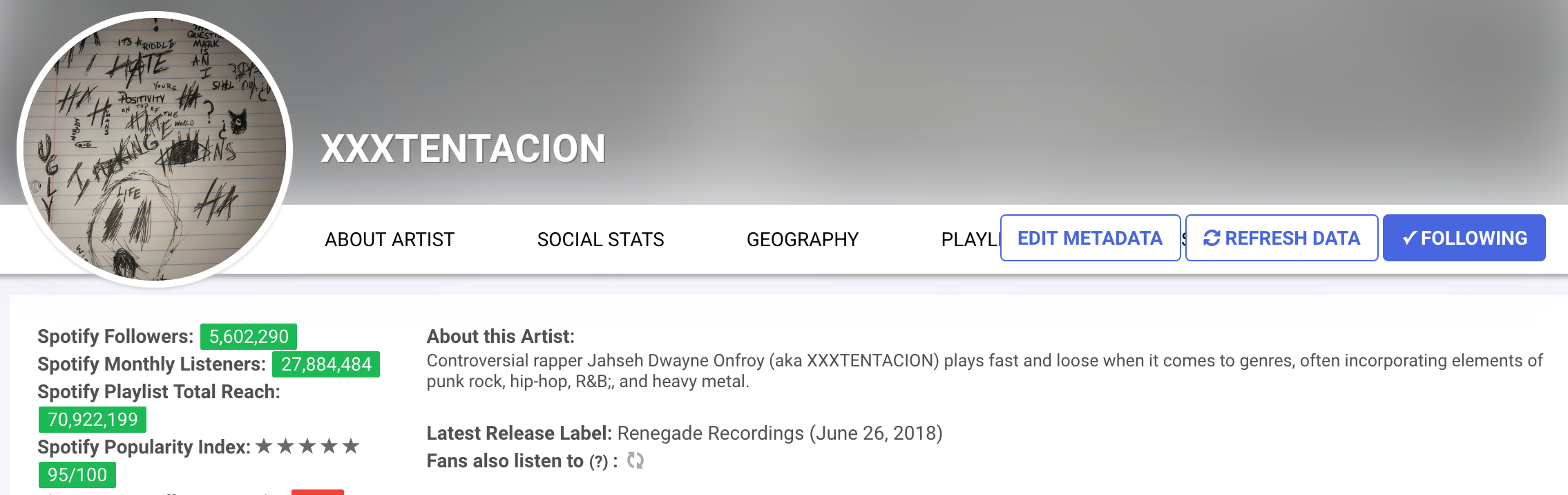The image size is (1568, 495).
Task: Toggle the Following button off
Action: point(1464,238)
